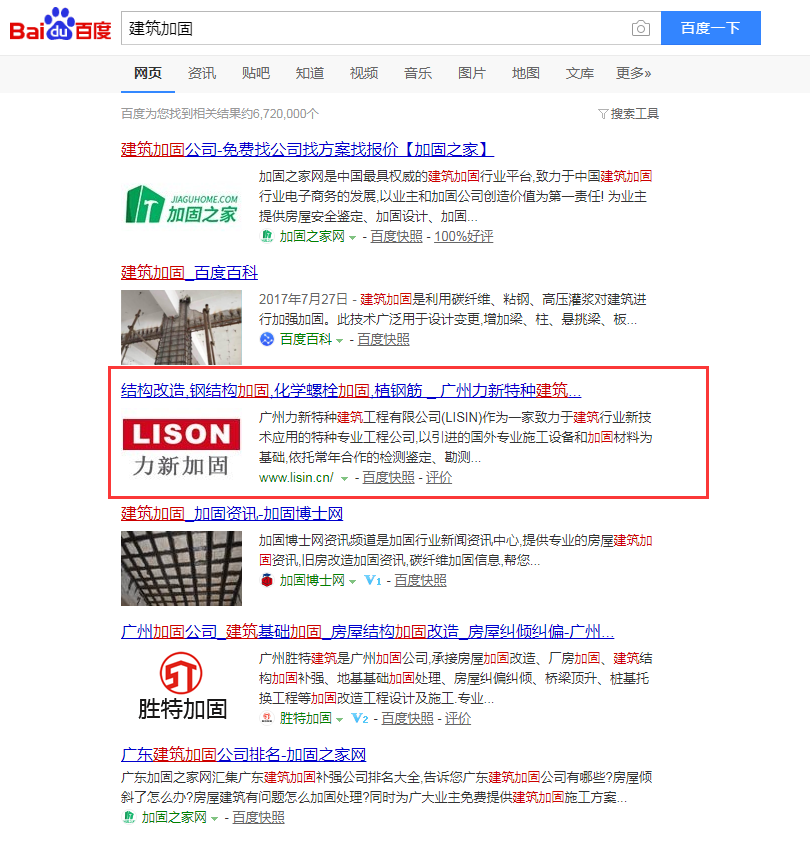The image size is (810, 843).
Task: Click the Baidu logo
Action: pos(60,25)
